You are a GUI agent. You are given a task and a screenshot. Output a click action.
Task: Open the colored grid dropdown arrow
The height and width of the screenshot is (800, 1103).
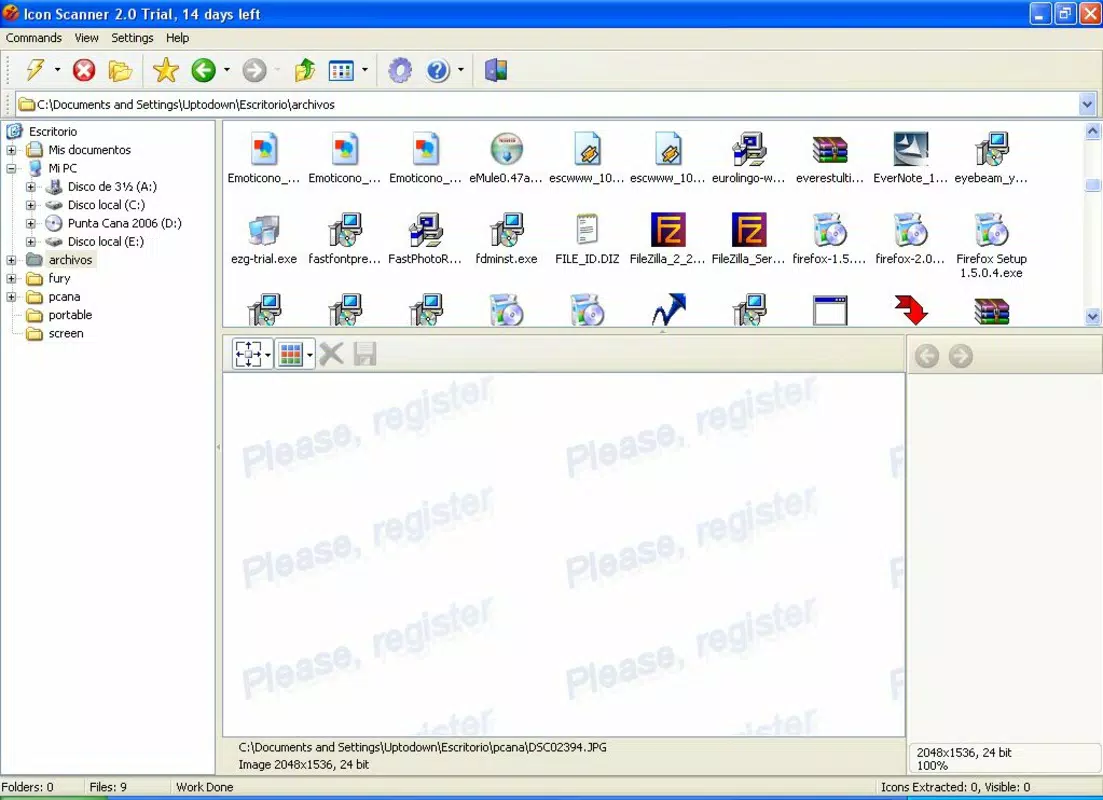click(310, 354)
